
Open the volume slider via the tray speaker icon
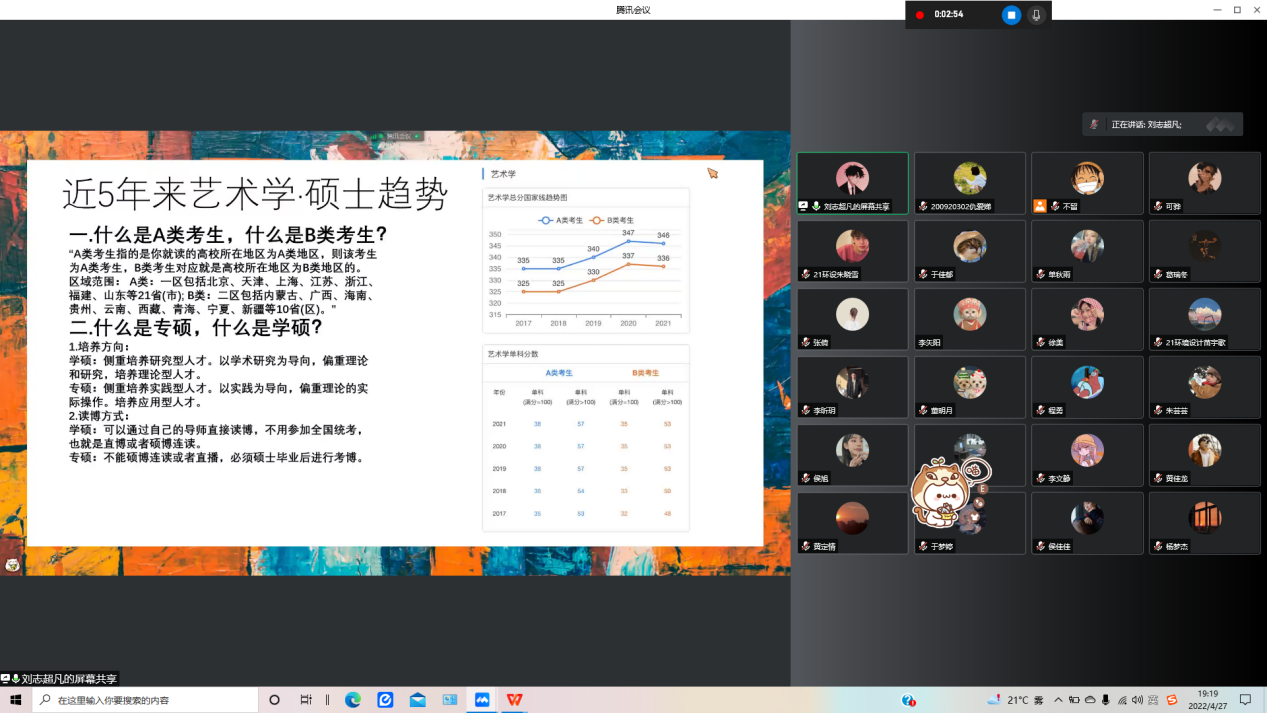(1138, 700)
